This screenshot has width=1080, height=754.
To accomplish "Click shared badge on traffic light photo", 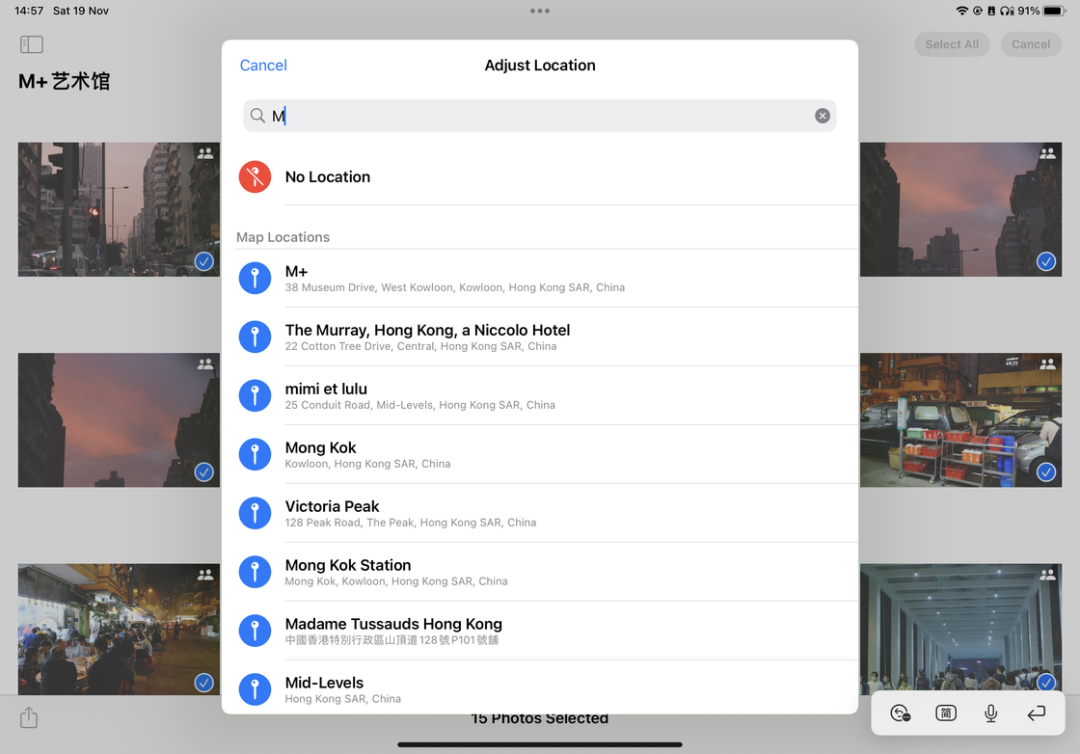I will tap(205, 153).
